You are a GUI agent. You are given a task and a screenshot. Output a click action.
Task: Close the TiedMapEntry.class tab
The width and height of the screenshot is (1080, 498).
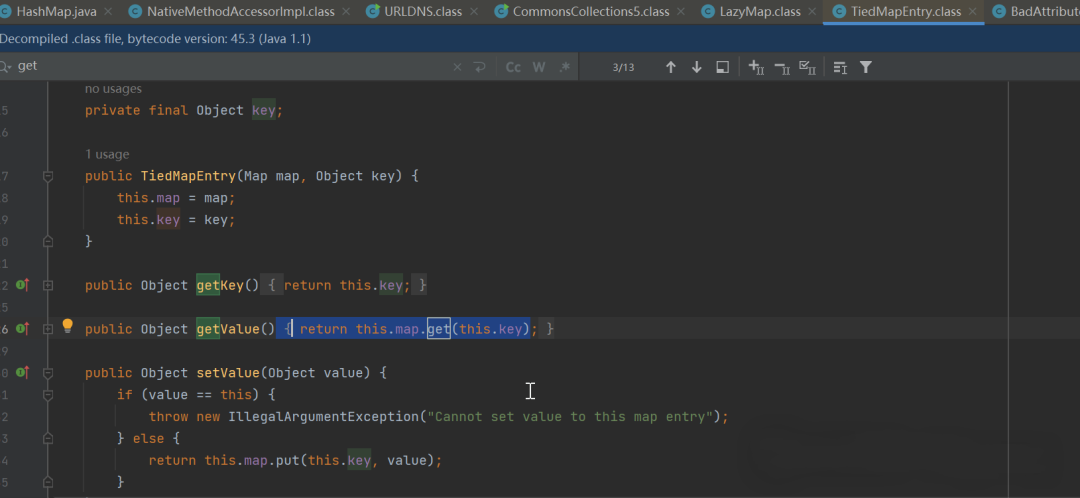(973, 12)
